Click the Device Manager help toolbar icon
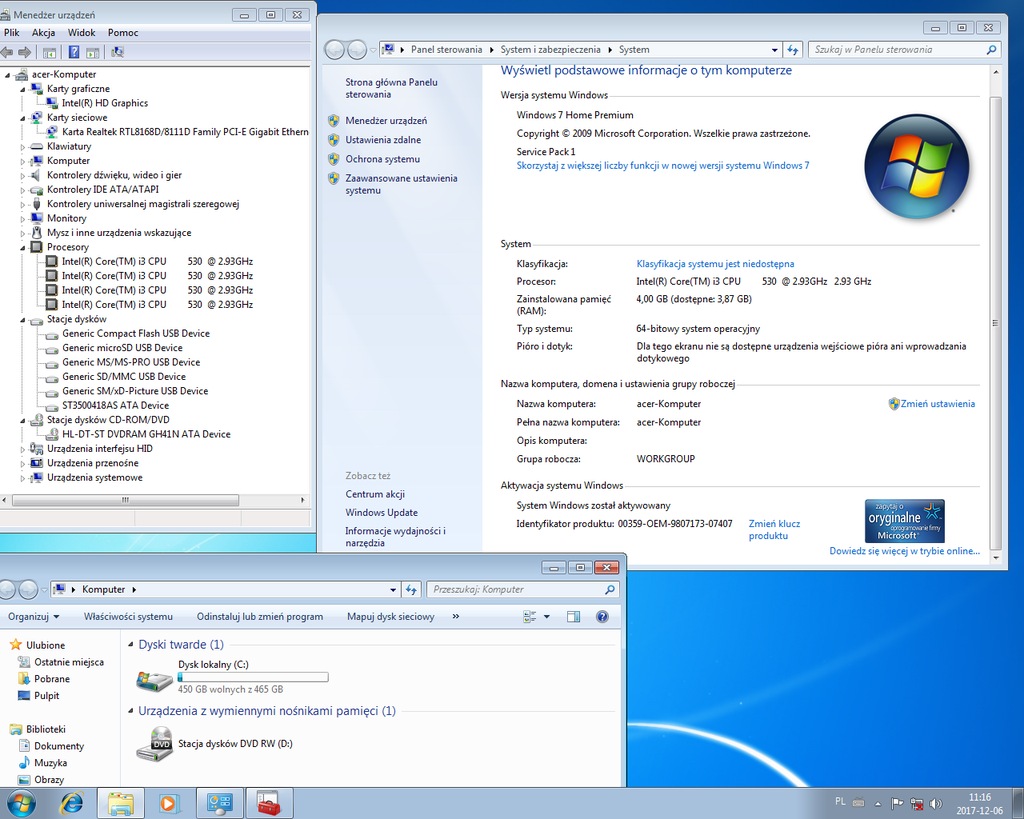The height and width of the screenshot is (819, 1024). click(x=74, y=52)
